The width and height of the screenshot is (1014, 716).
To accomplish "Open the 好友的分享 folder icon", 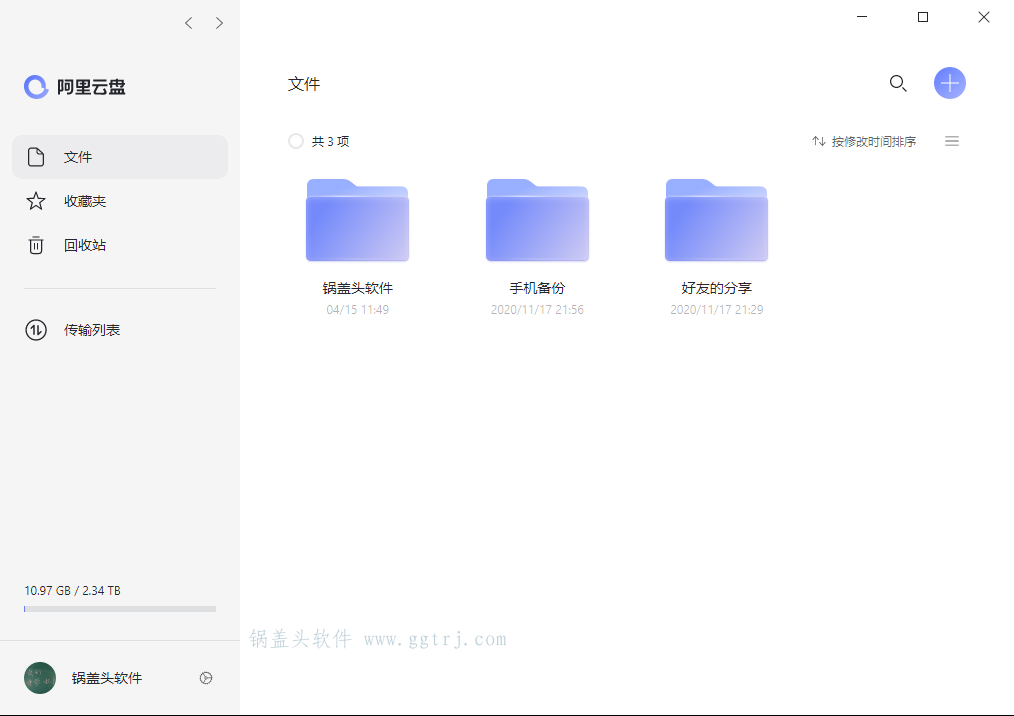I will pyautogui.click(x=717, y=220).
